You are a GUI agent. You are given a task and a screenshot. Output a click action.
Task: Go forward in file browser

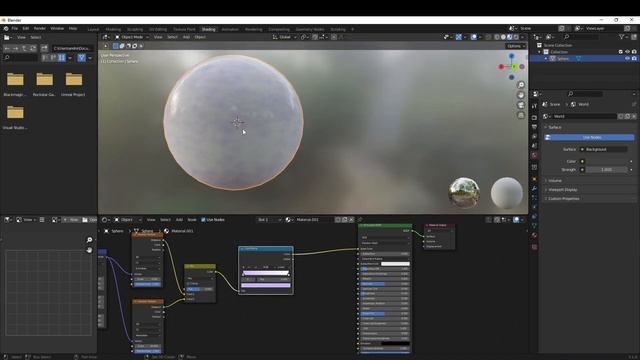coord(16,48)
